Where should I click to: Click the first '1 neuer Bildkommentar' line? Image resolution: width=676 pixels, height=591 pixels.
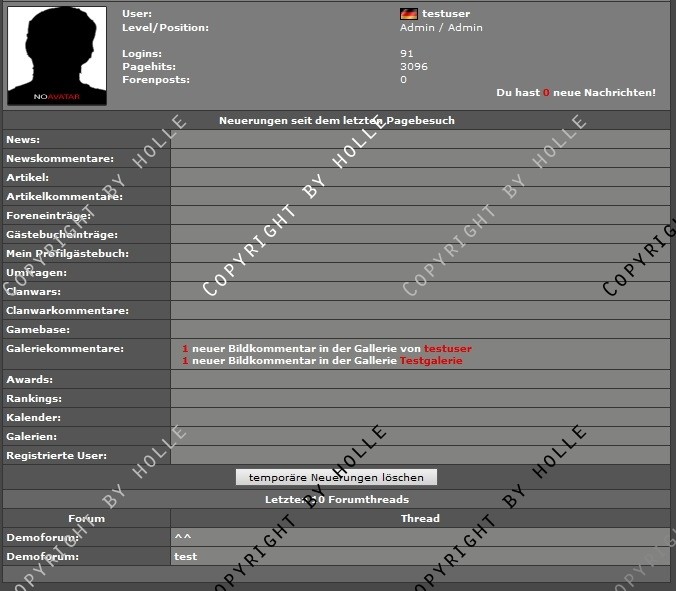327,348
